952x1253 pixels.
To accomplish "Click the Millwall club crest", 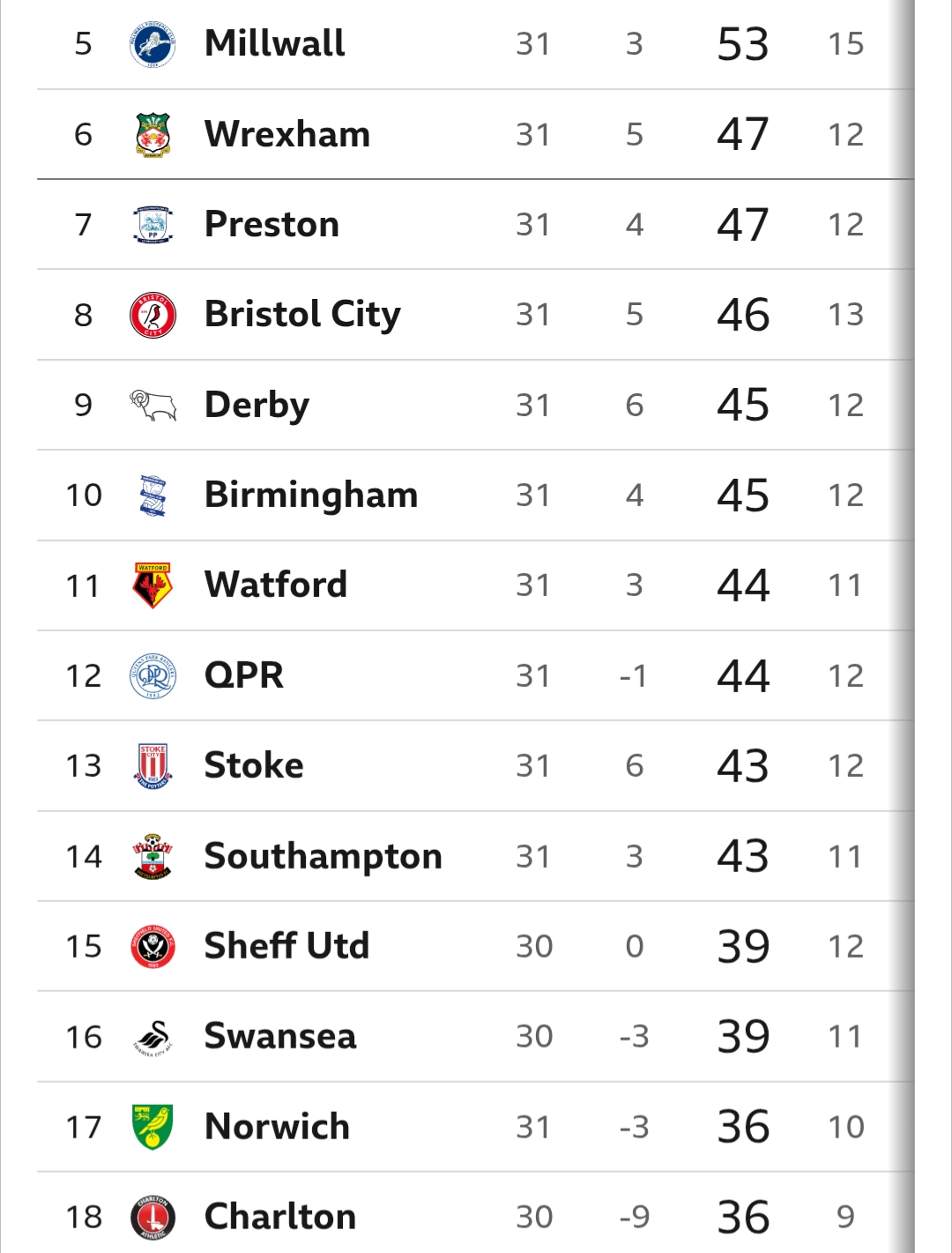I will click(152, 44).
